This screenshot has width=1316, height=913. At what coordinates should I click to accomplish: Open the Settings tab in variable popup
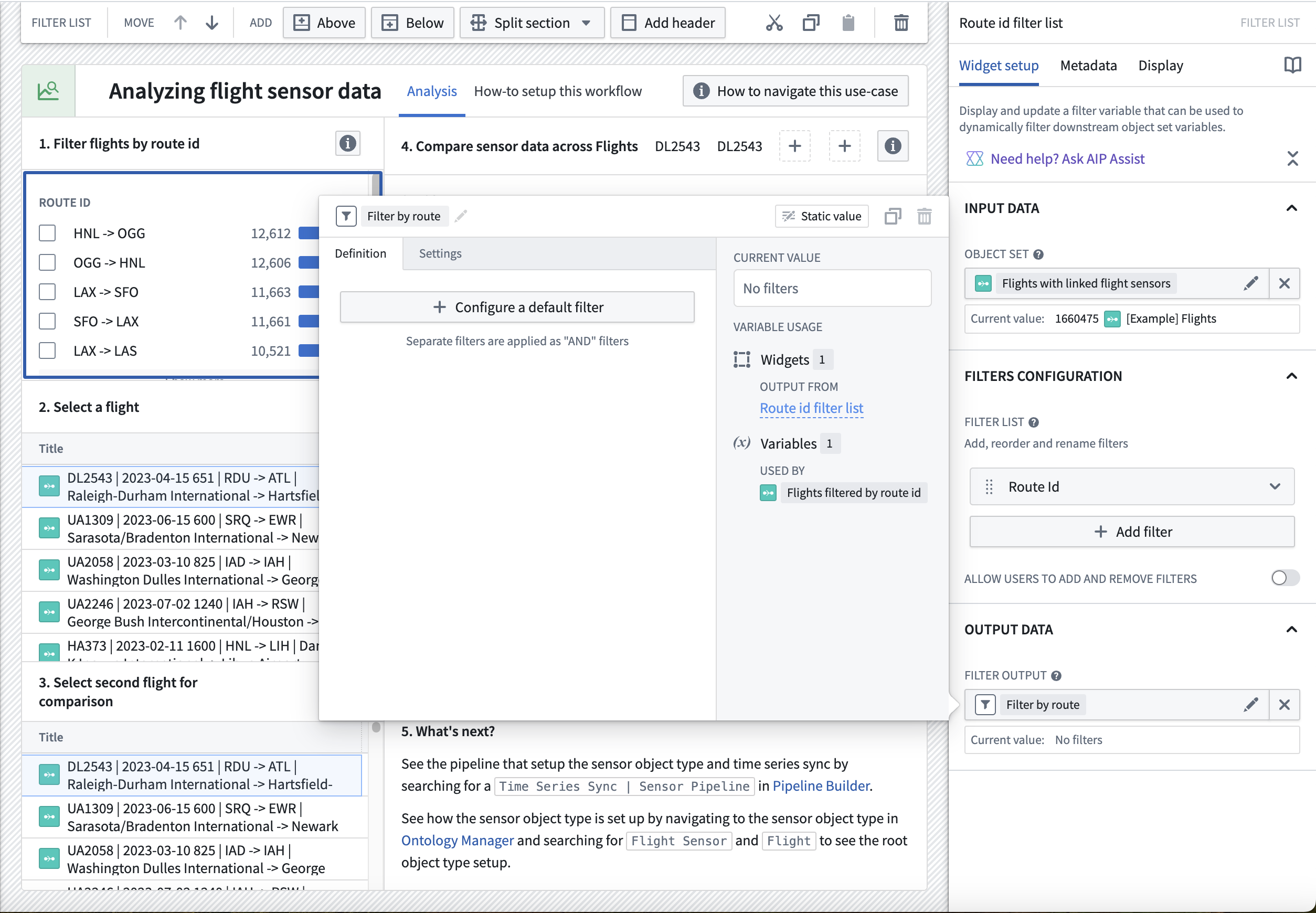pos(440,253)
